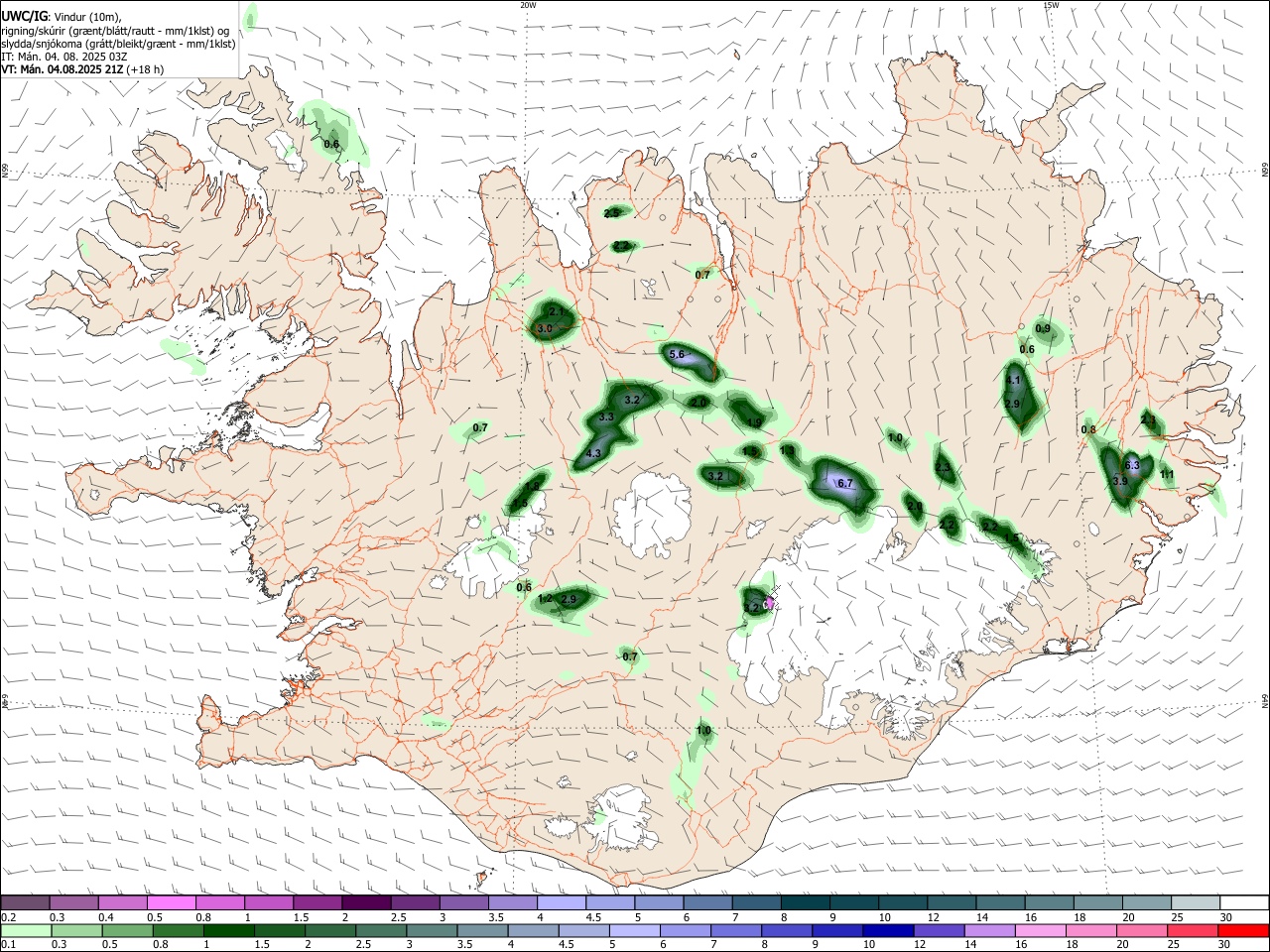Click the 4.1 precipitation value label
The width and height of the screenshot is (1270, 952).
1013,381
